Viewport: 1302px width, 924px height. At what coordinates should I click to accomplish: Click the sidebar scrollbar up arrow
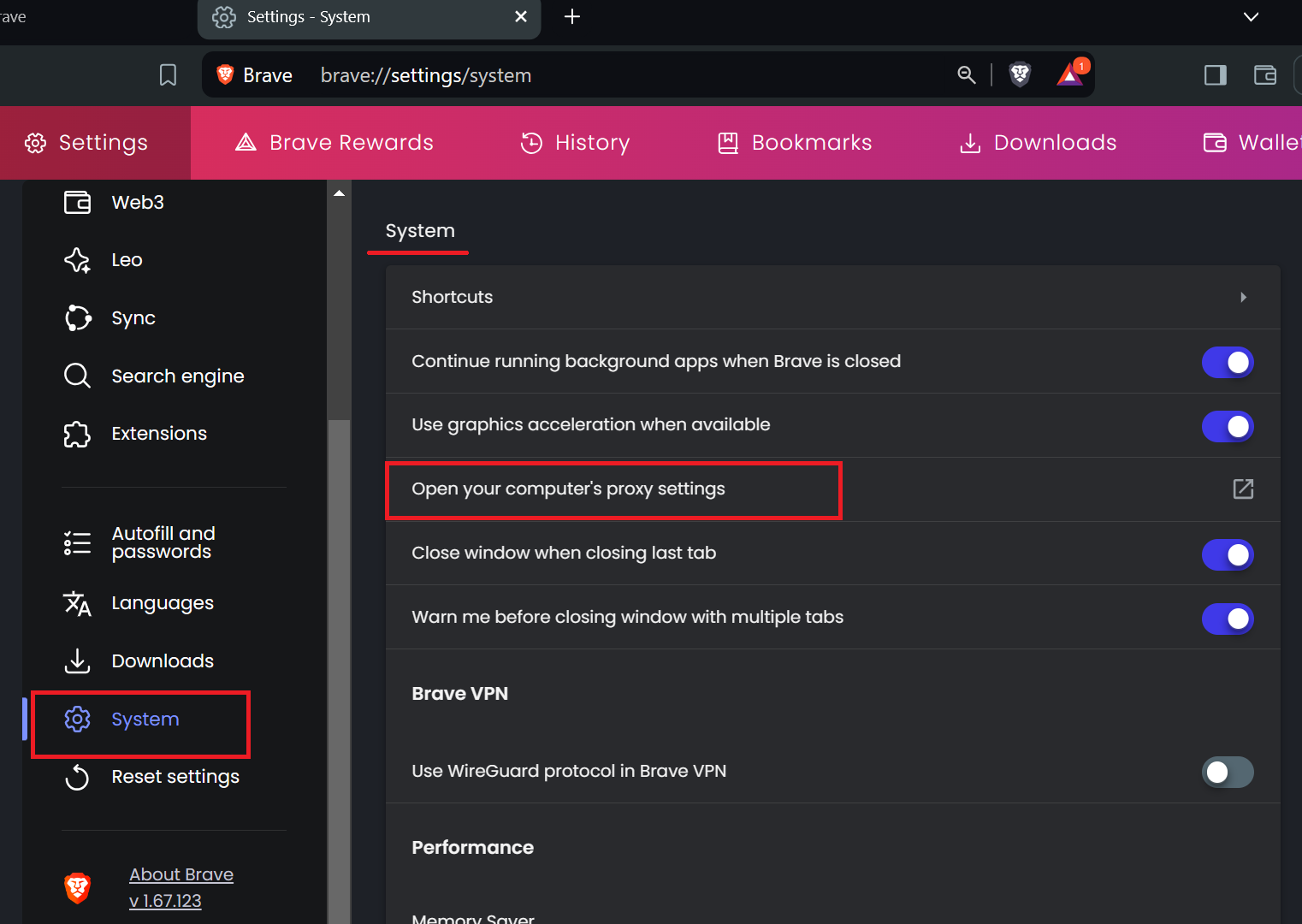(340, 193)
